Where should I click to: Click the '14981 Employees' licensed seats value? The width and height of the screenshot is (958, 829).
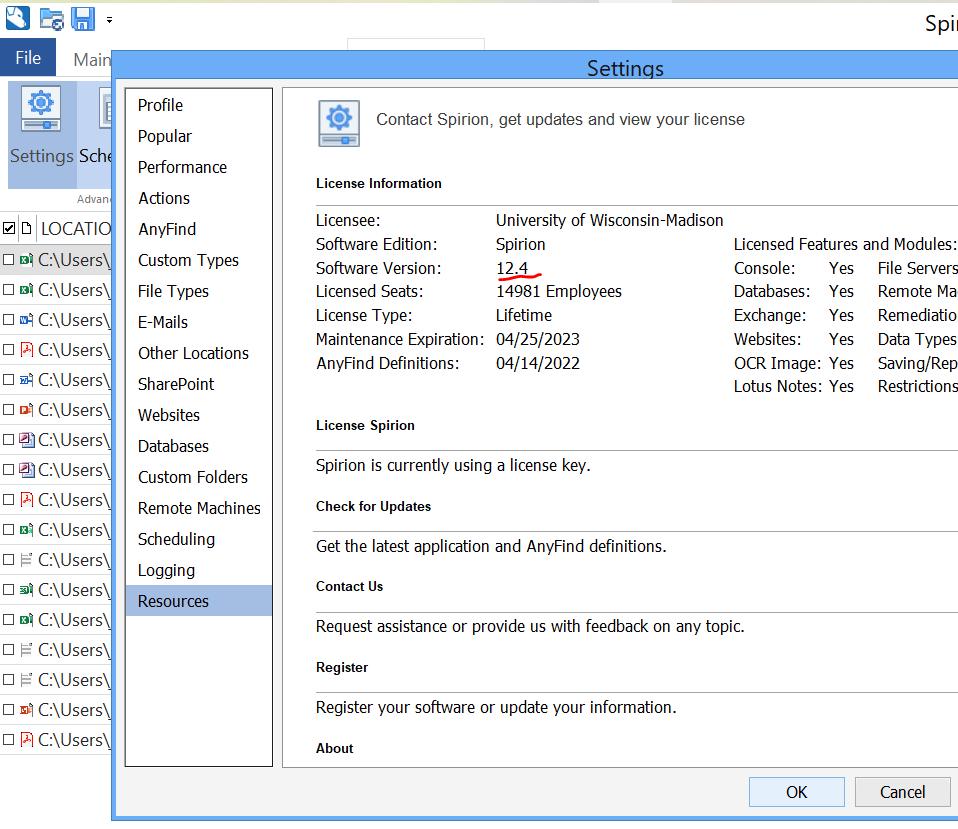point(559,291)
